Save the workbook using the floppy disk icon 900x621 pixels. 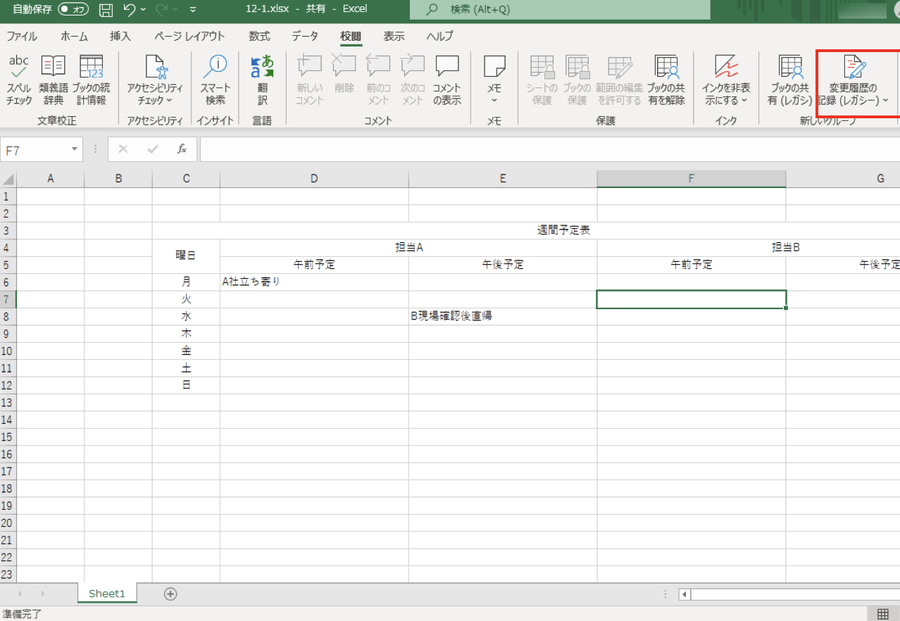coord(105,9)
